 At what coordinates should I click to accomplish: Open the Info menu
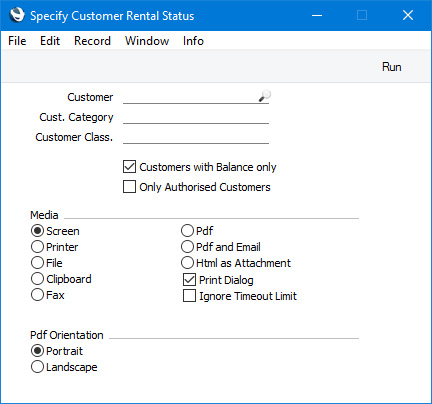click(x=193, y=41)
